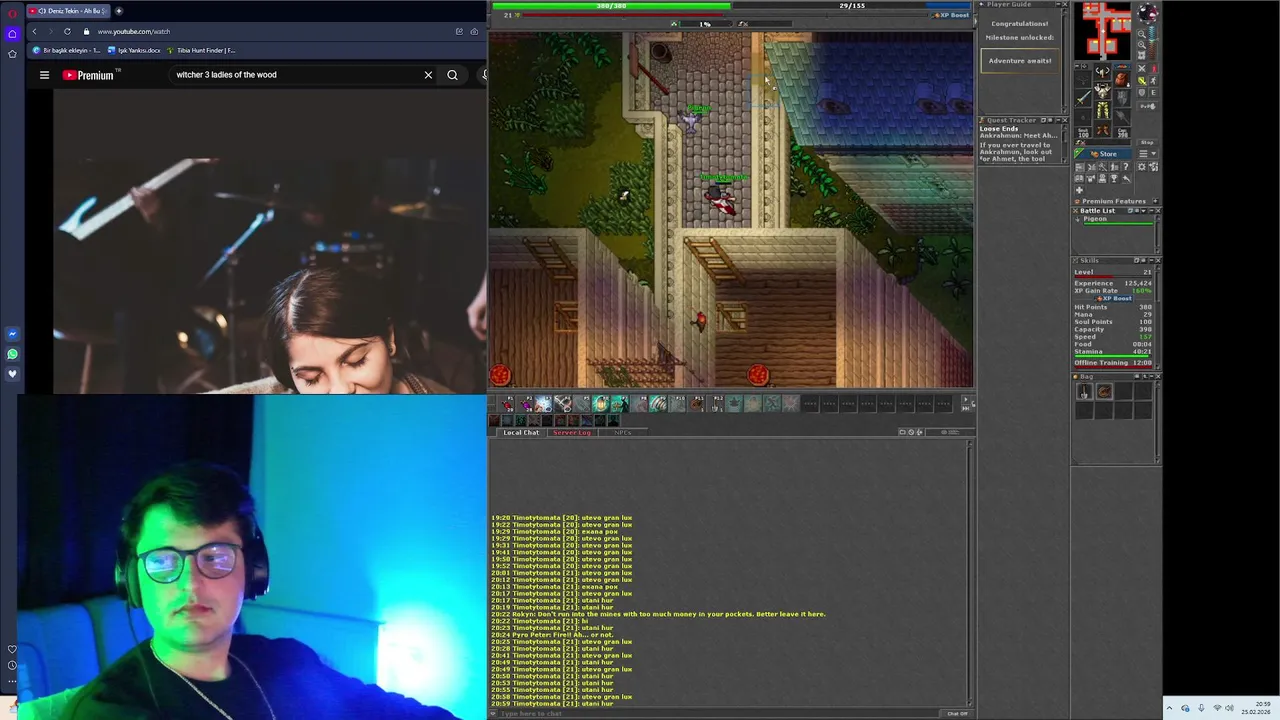Open the Tibia Hunt Finder bookmark
The width and height of the screenshot is (1280, 720).
tap(201, 50)
